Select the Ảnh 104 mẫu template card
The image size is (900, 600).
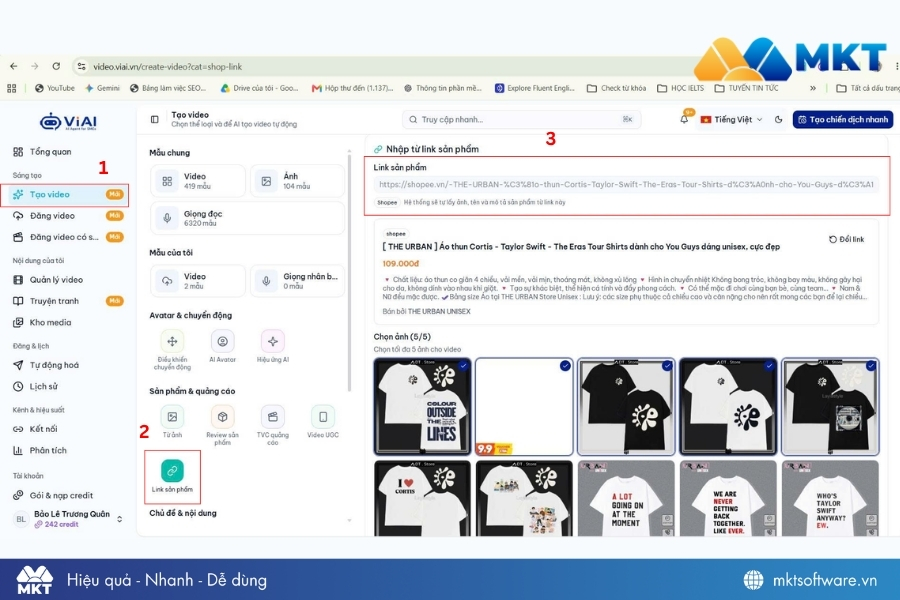coord(297,181)
